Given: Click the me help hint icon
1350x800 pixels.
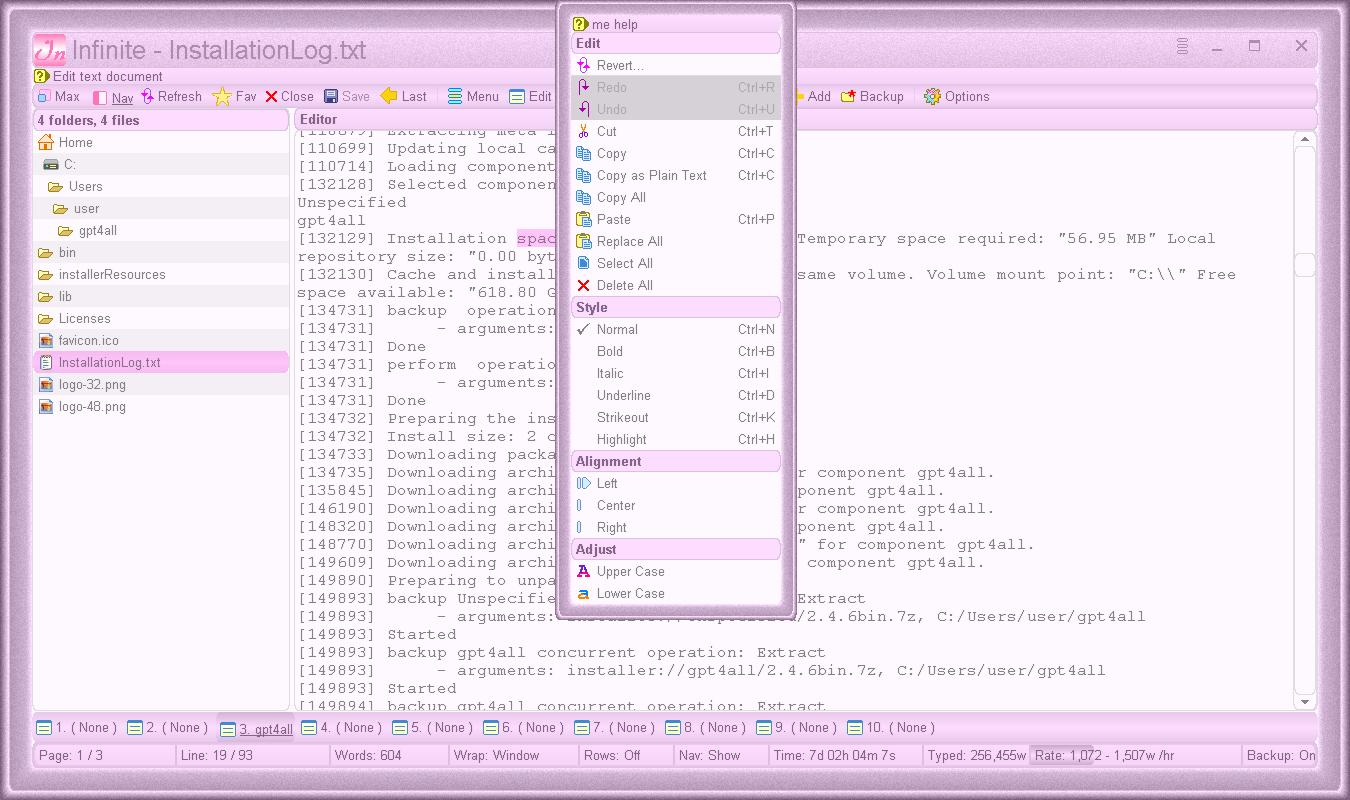Looking at the screenshot, I should 580,24.
